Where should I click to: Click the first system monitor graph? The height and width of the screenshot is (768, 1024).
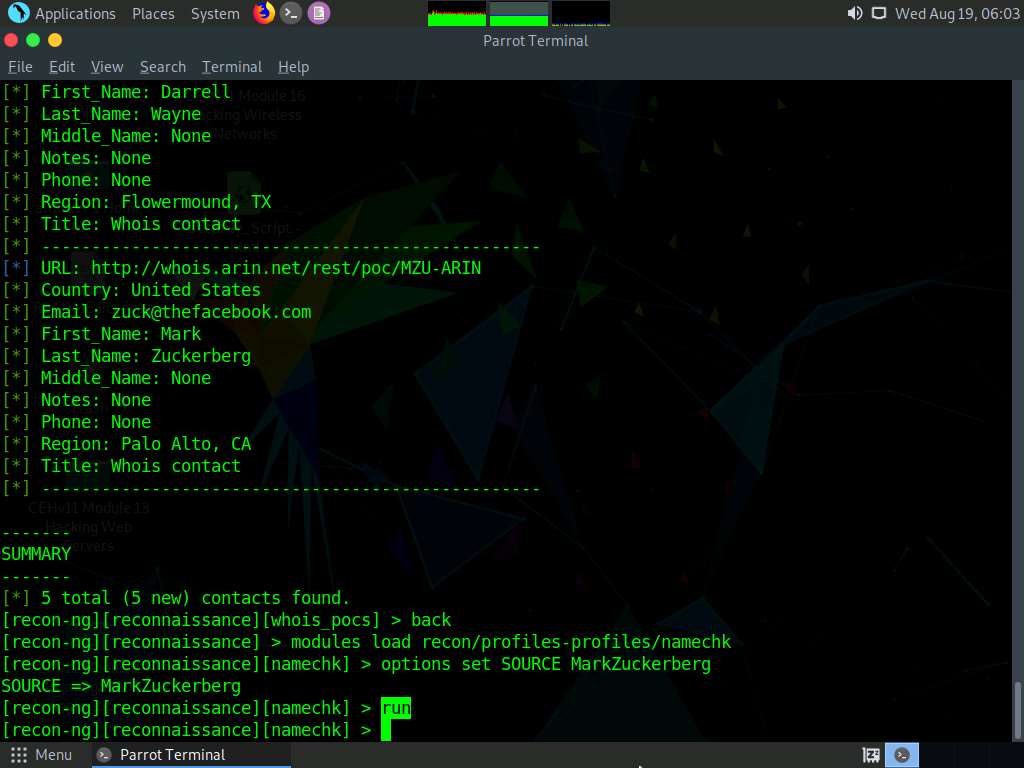pyautogui.click(x=456, y=13)
